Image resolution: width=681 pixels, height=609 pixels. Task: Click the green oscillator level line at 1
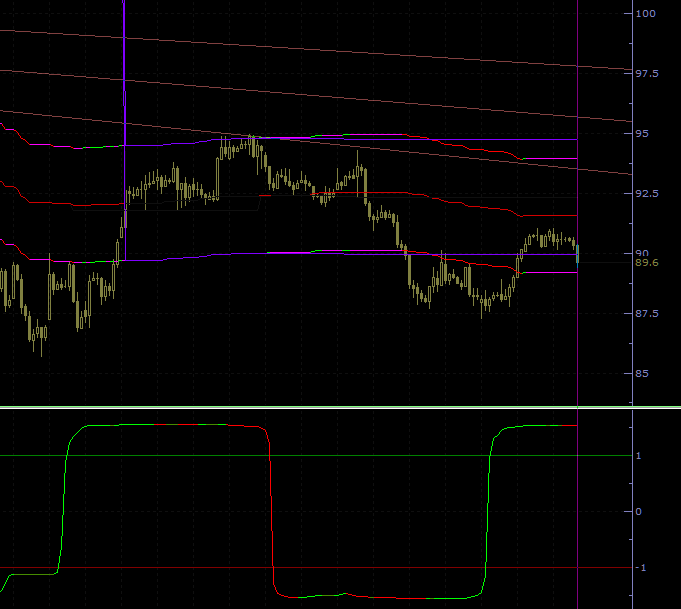click(x=316, y=456)
